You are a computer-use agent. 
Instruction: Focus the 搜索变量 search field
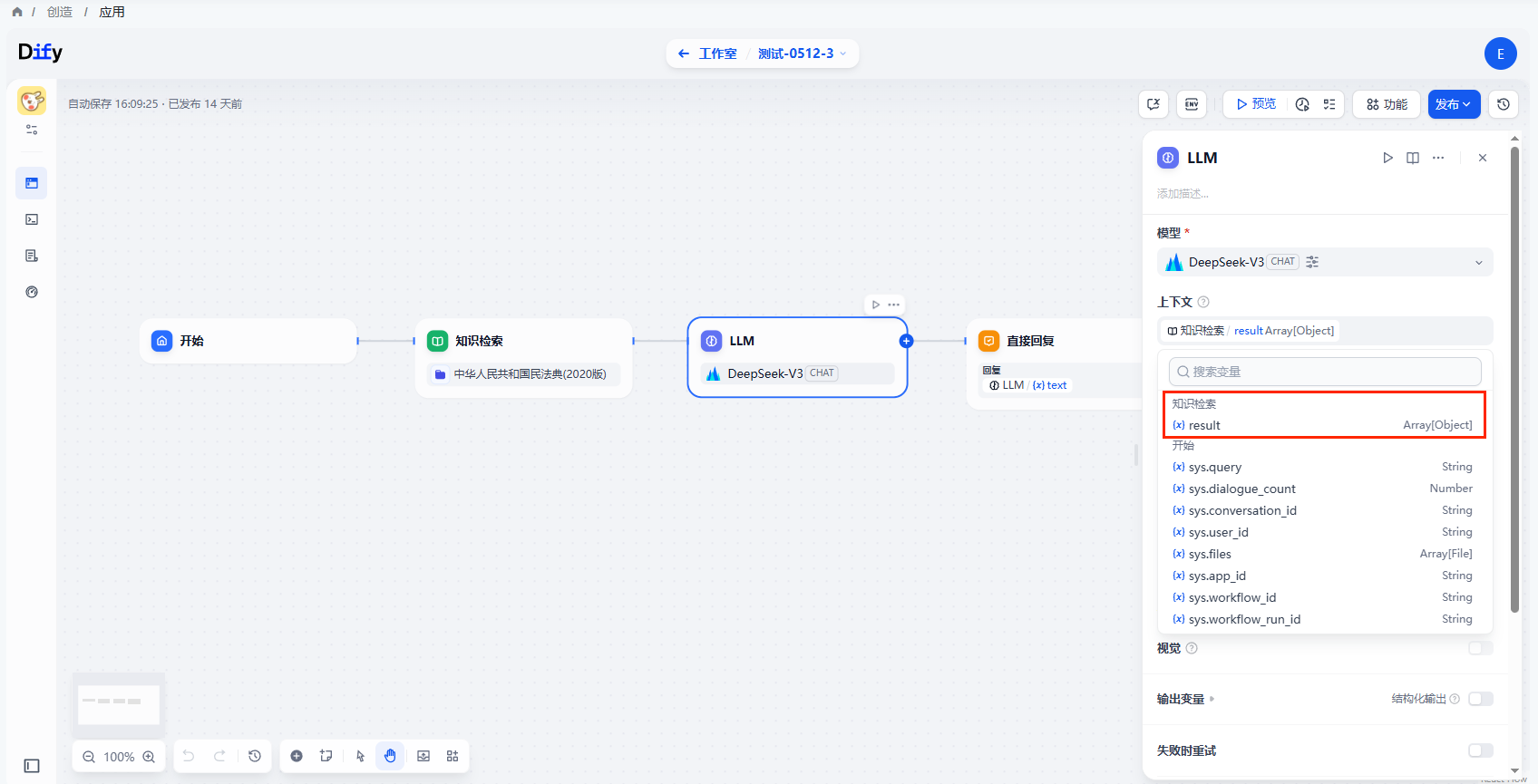(x=1325, y=372)
